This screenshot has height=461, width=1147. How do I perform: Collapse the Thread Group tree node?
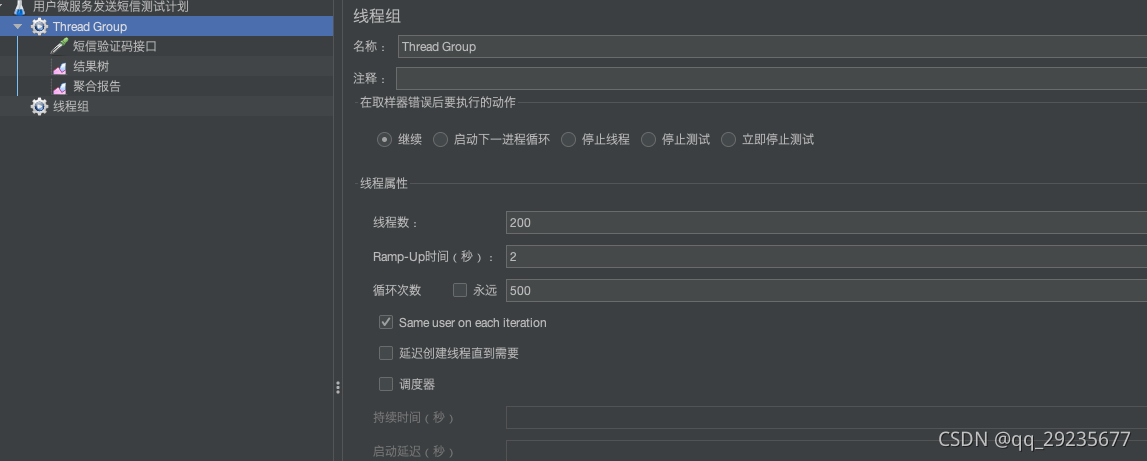pyautogui.click(x=18, y=27)
